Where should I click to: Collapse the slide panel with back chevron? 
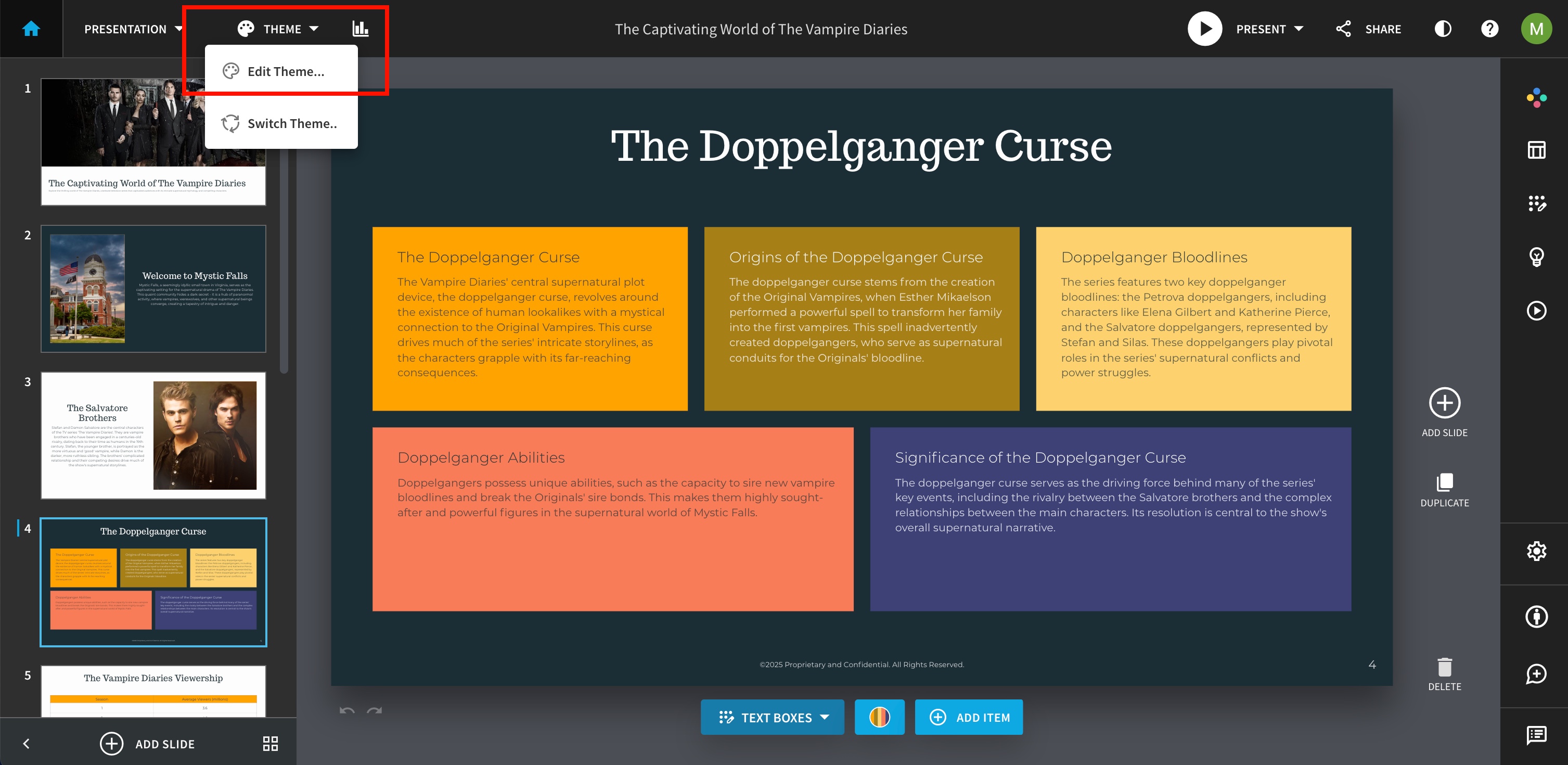(x=26, y=743)
